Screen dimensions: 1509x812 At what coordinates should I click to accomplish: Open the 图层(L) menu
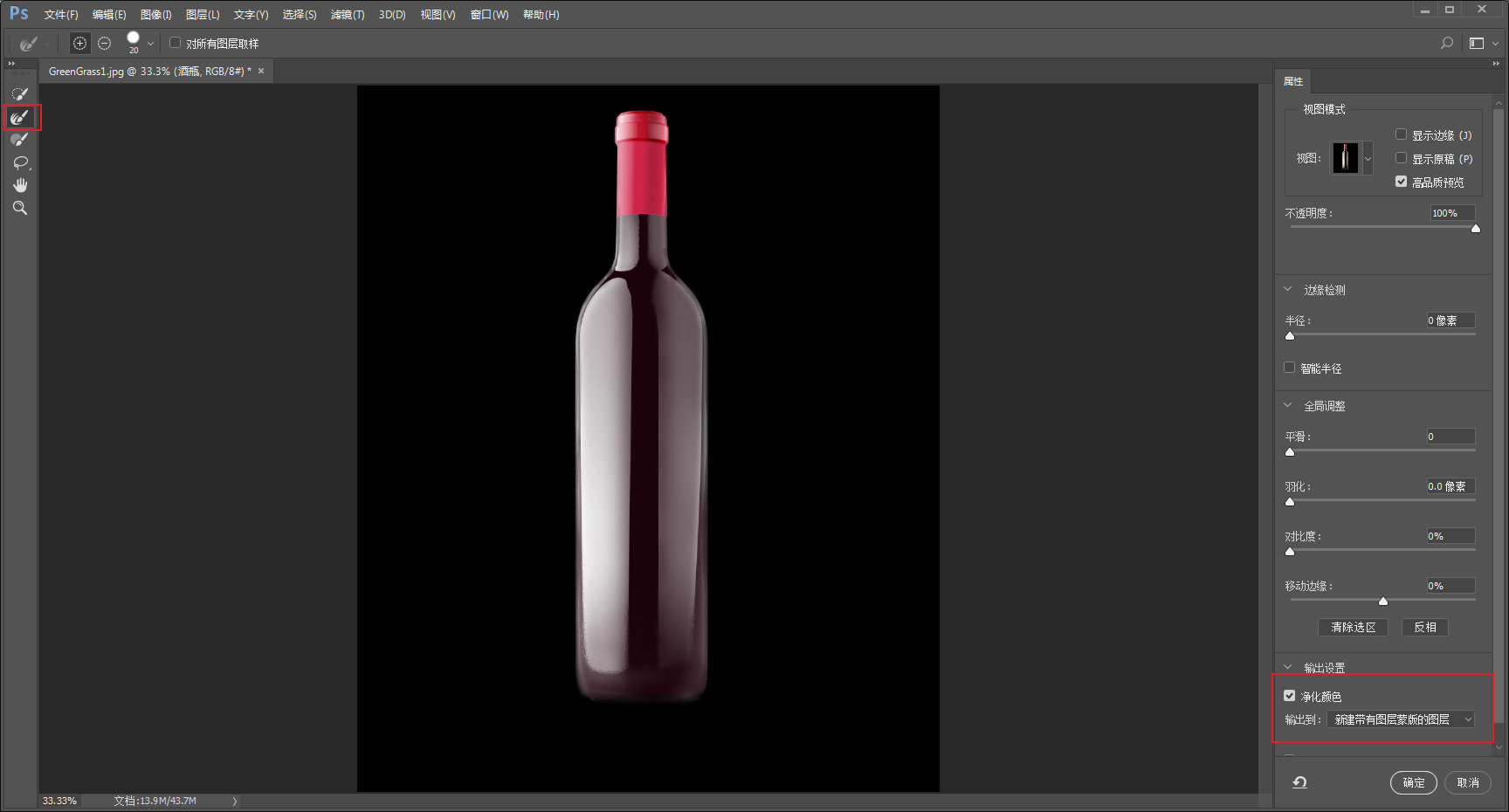203,15
